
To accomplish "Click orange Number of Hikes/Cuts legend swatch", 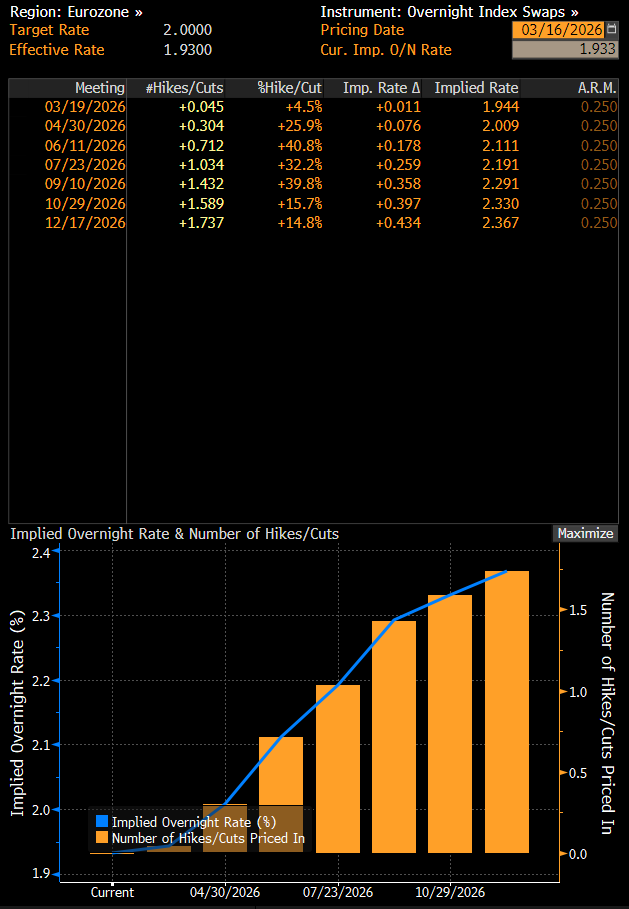I will point(102,838).
